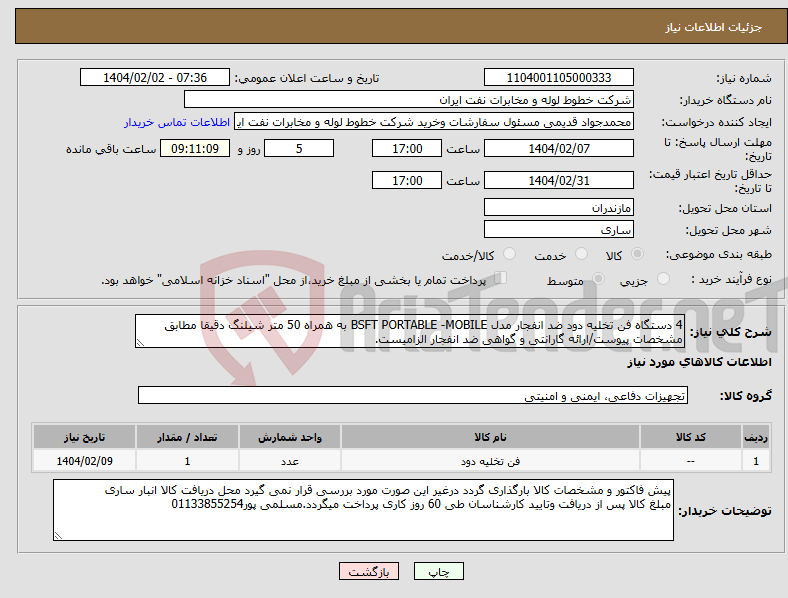
Task: Click the response deadline time 17:00 field
Action: (407, 148)
